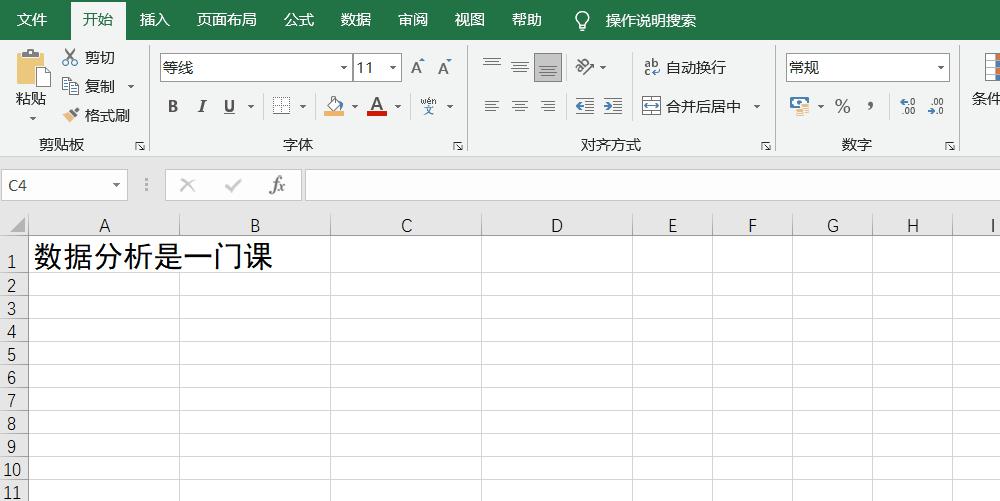1000x501 pixels.
Task: Toggle underline formatting U
Action: 230,106
